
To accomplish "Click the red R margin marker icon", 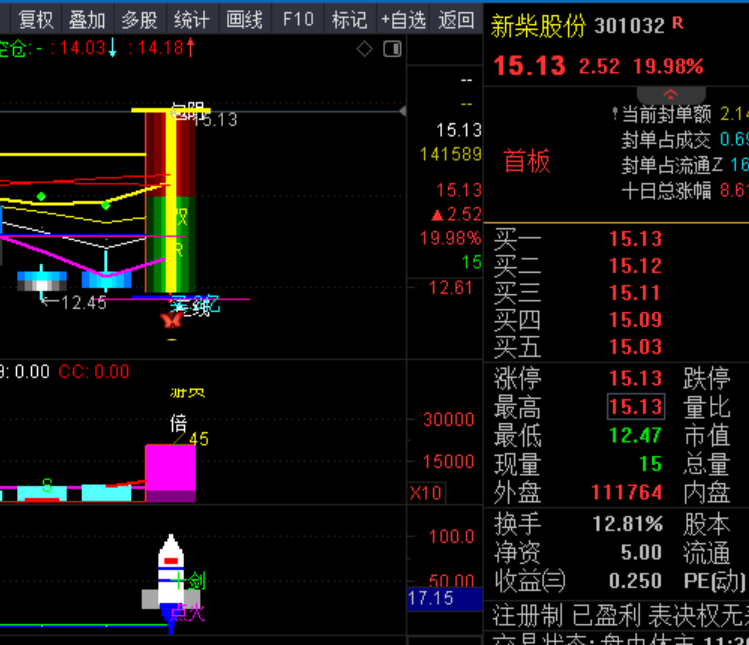I will click(x=678, y=23).
